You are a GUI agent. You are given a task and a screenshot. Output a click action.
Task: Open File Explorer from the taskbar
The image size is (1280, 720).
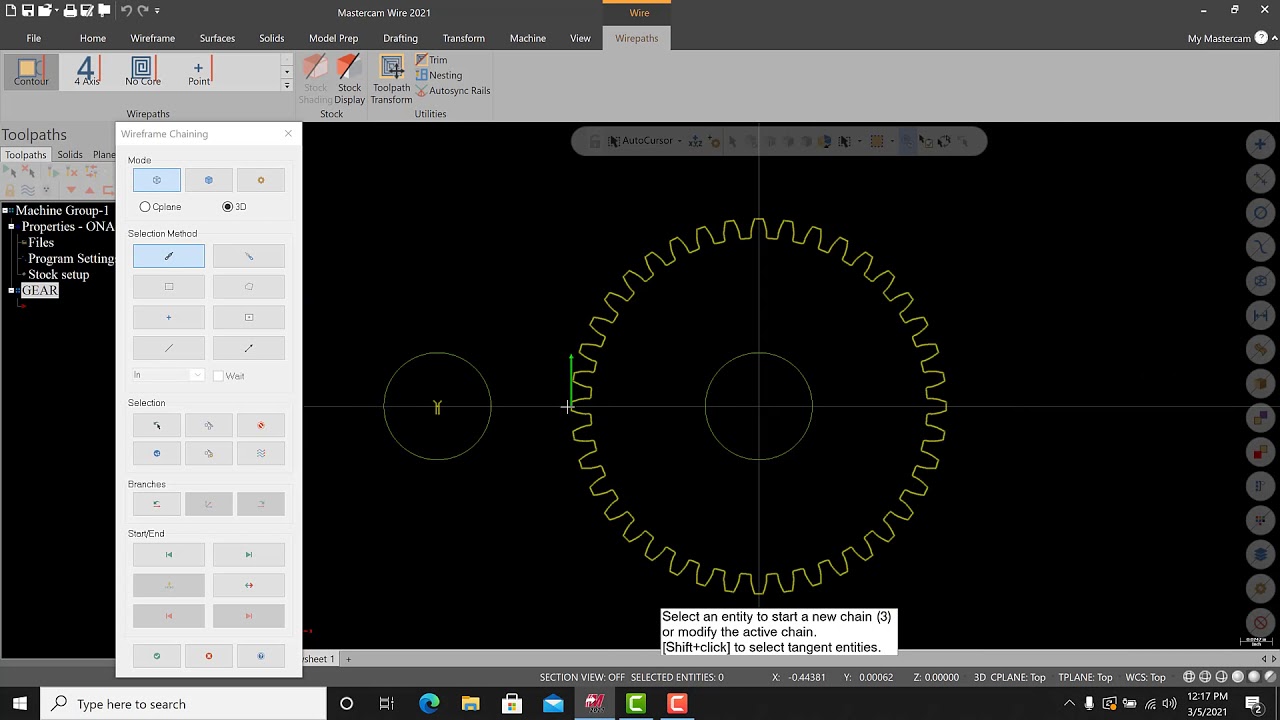(x=470, y=704)
